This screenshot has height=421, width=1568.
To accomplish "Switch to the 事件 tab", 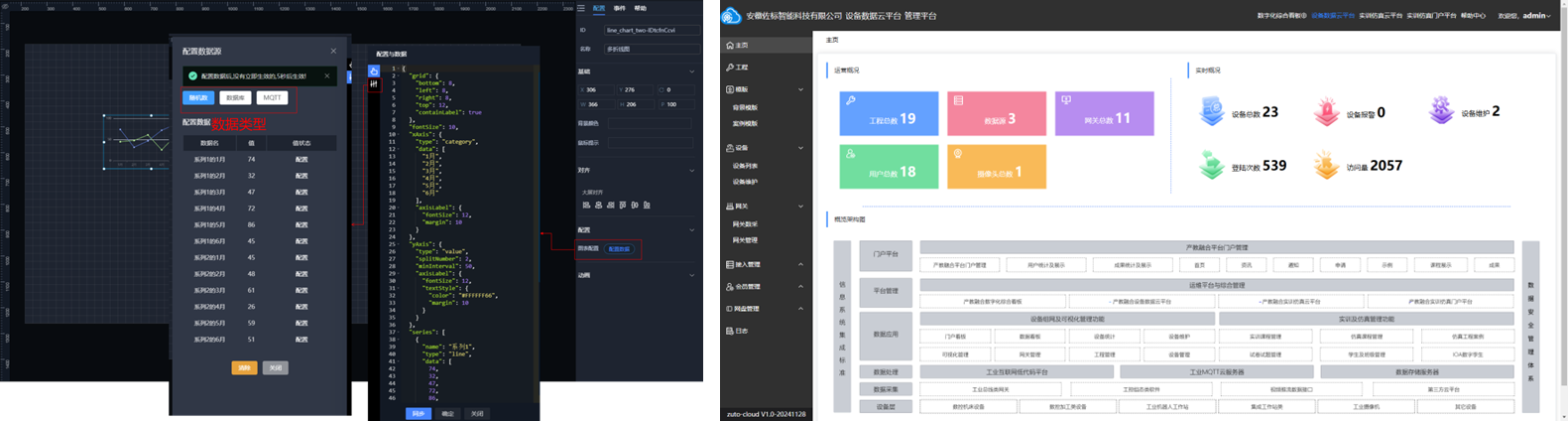I will (620, 8).
